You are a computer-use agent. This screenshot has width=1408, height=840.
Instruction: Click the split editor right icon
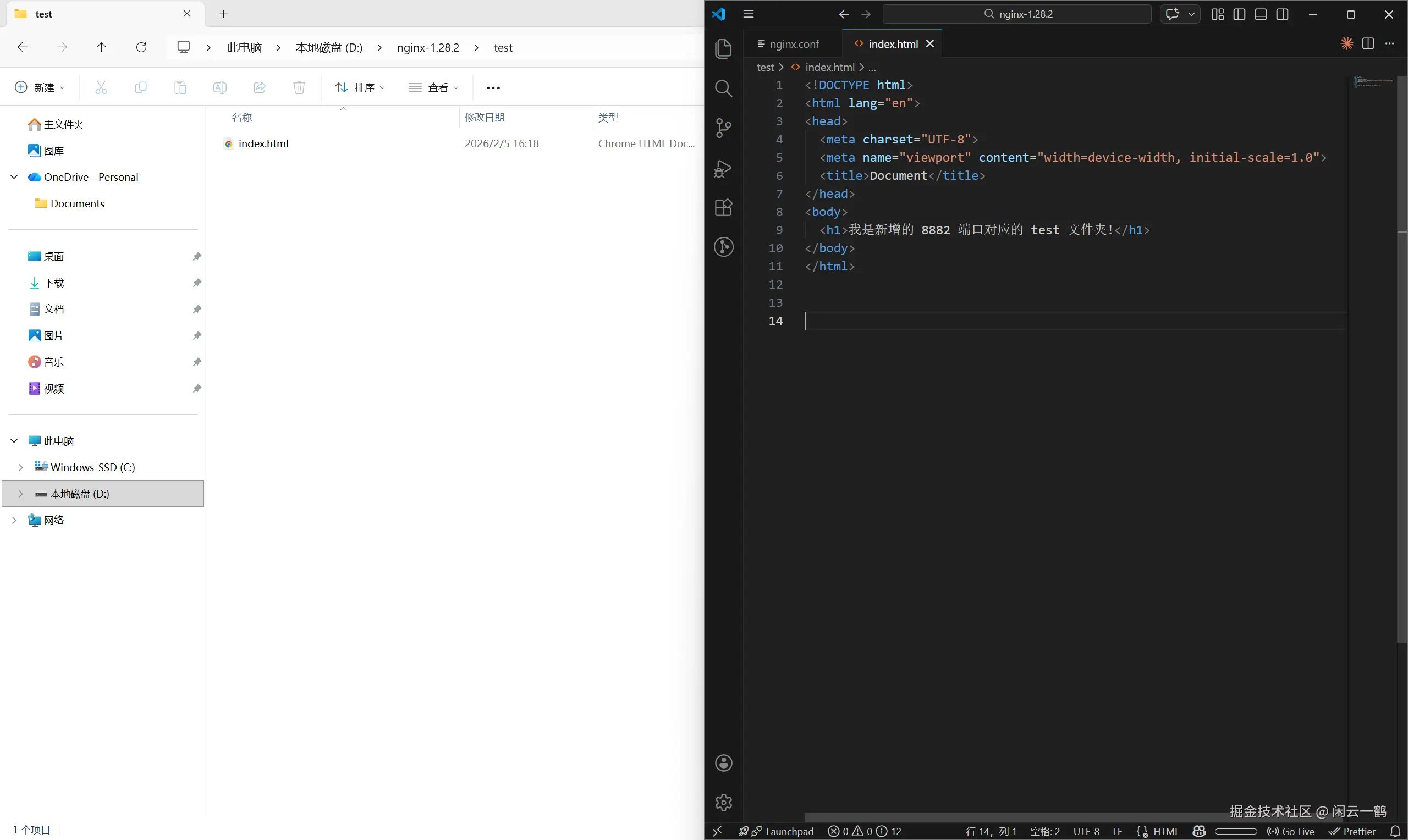point(1368,43)
